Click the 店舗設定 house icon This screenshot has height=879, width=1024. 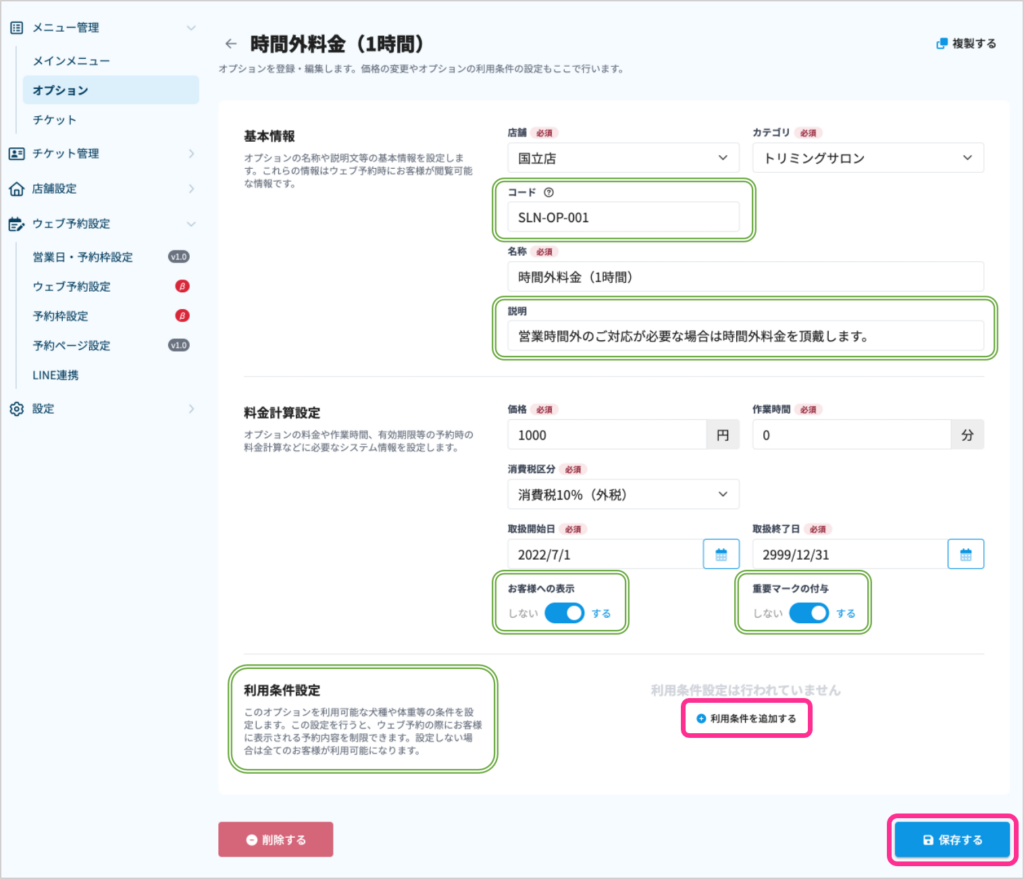pos(16,188)
